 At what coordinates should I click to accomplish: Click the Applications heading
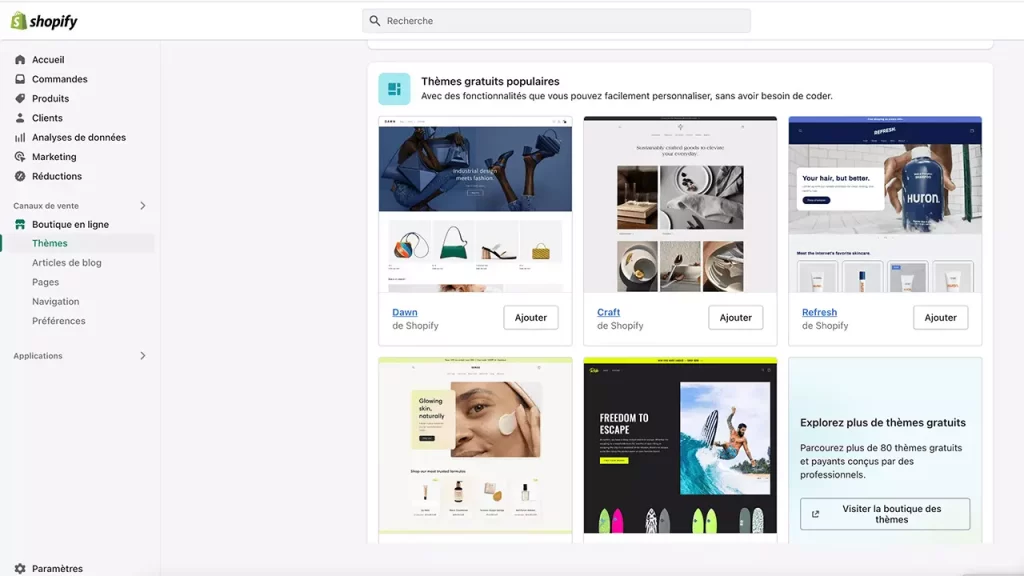pyautogui.click(x=38, y=356)
